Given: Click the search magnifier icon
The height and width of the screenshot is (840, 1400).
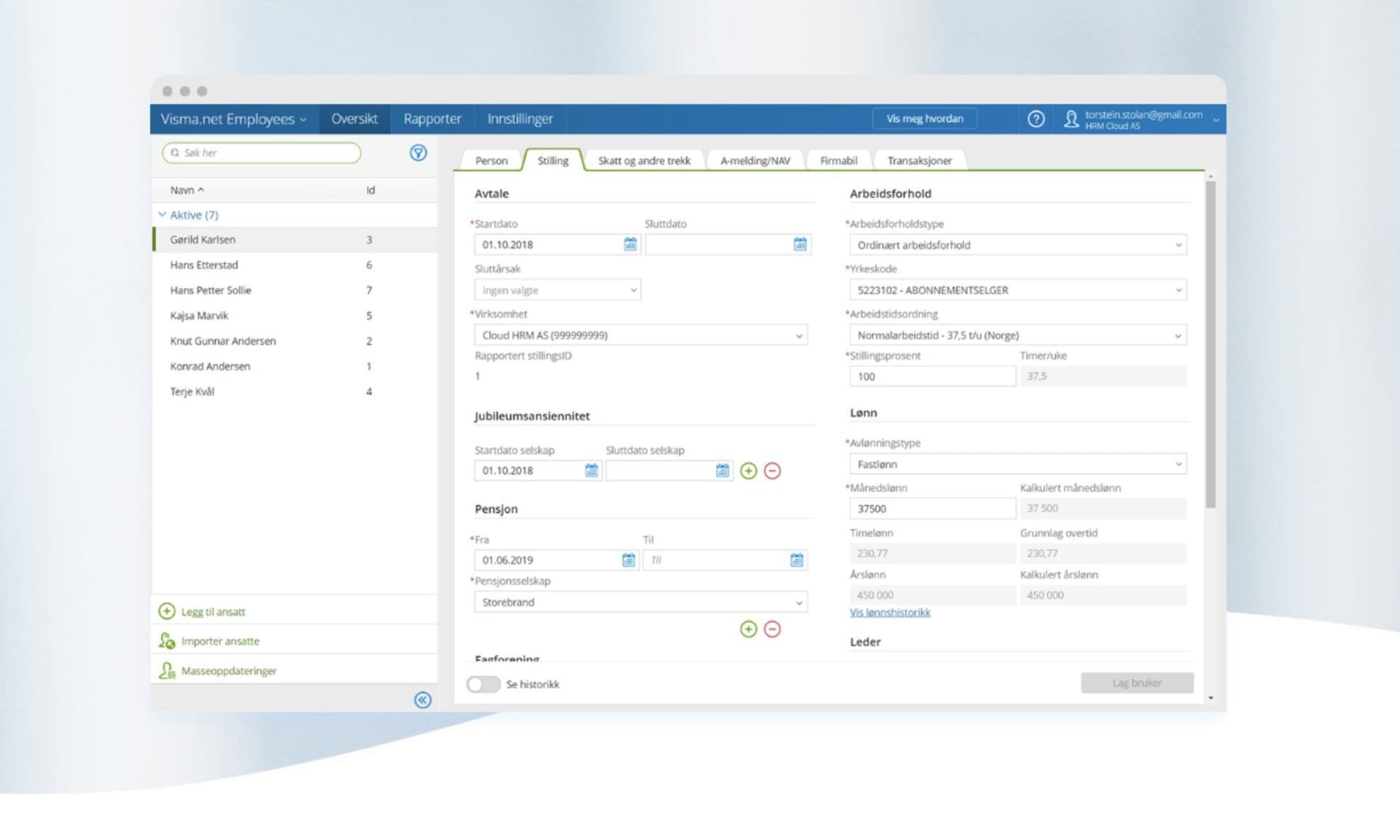Looking at the screenshot, I should click(175, 152).
